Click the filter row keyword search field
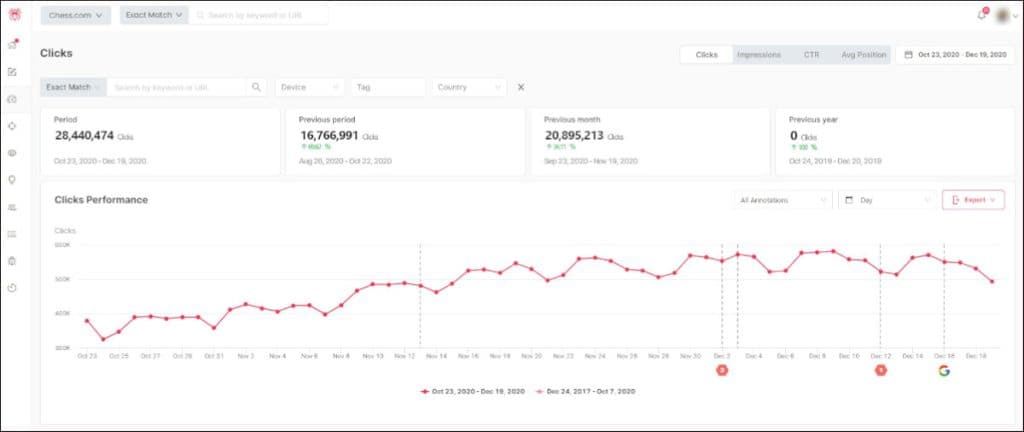The width and height of the screenshot is (1024, 432). click(x=176, y=87)
